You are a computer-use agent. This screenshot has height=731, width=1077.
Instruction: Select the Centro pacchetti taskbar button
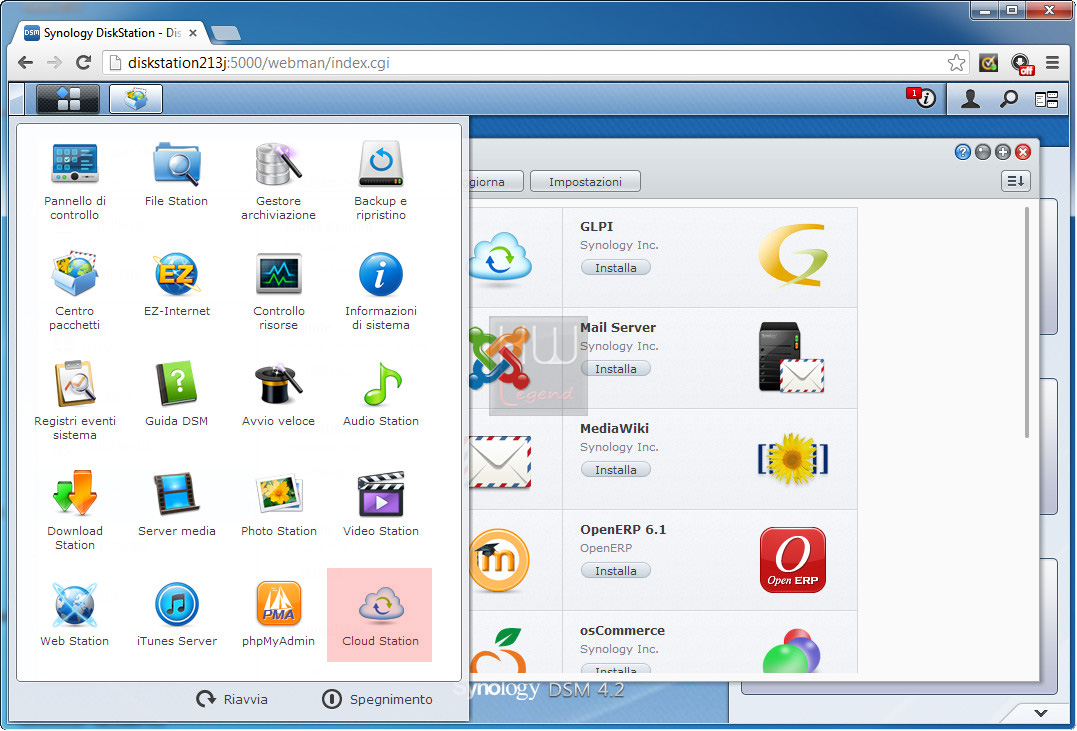coord(136,99)
